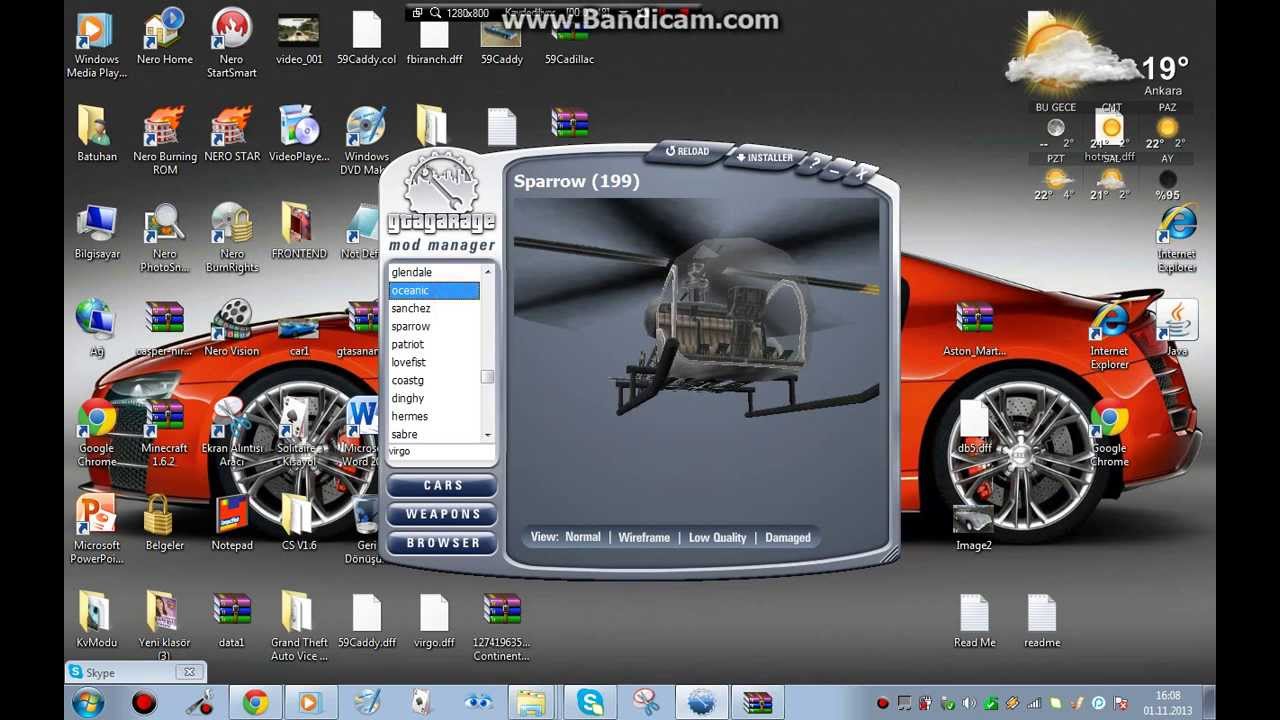The width and height of the screenshot is (1280, 720).
Task: Open the INSTALLER button
Action: [765, 158]
